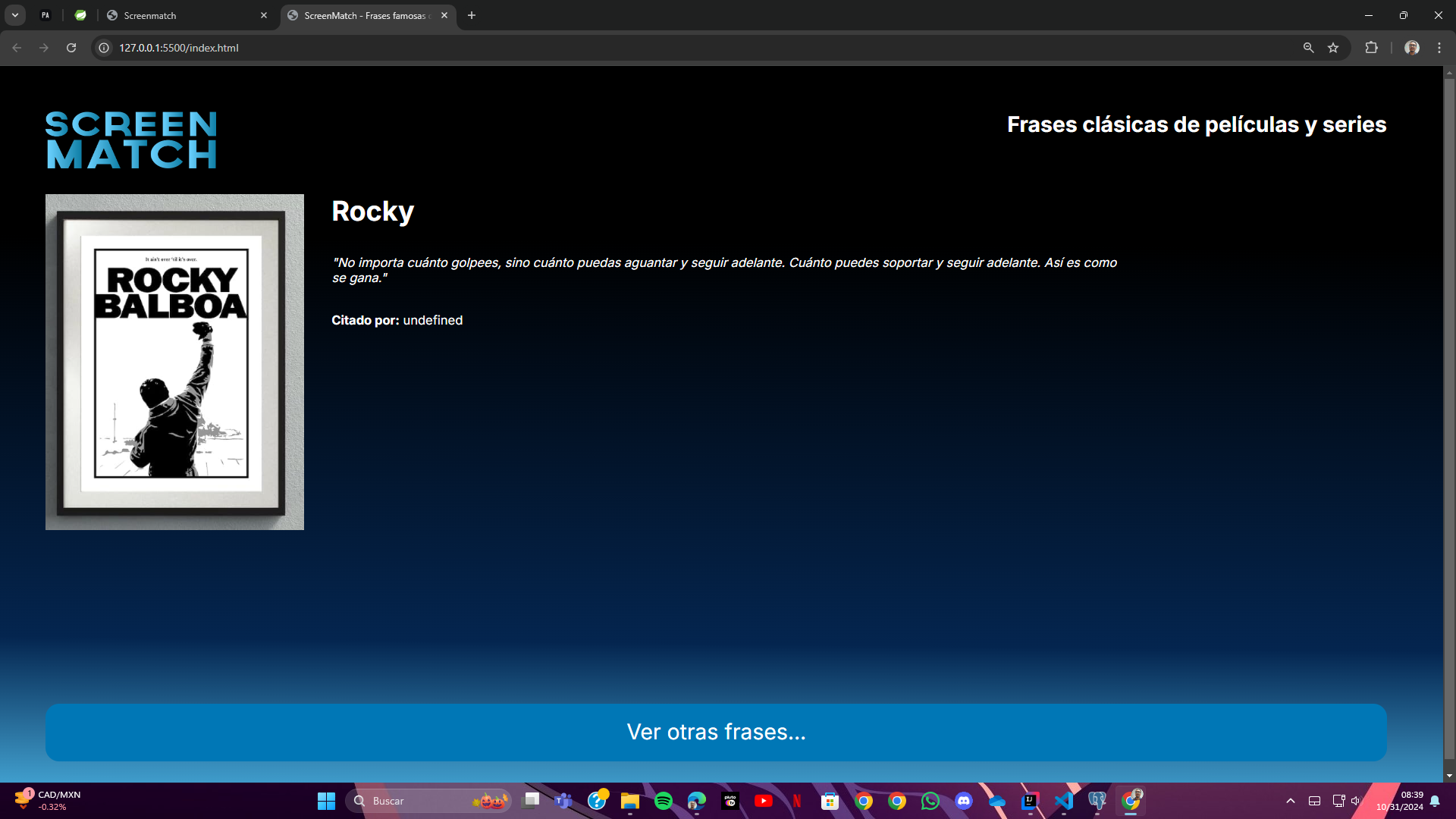Open Pluto TV from taskbar

(730, 801)
